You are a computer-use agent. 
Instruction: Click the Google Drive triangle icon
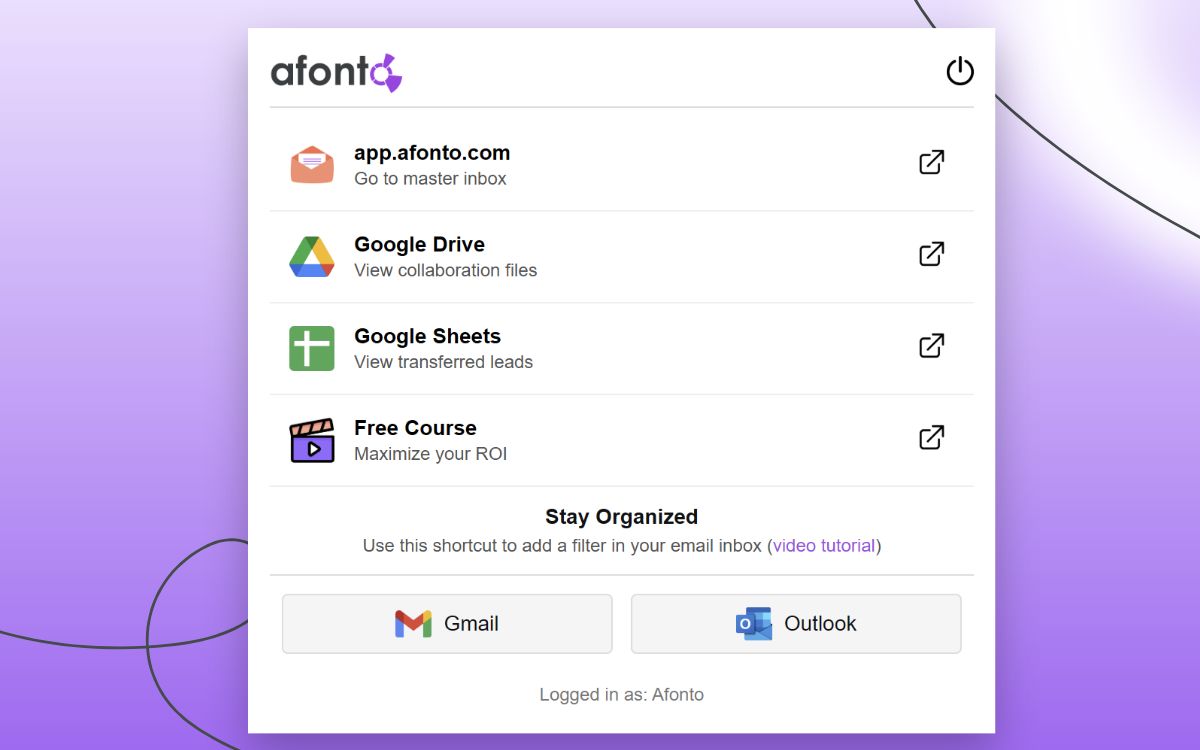pos(312,257)
